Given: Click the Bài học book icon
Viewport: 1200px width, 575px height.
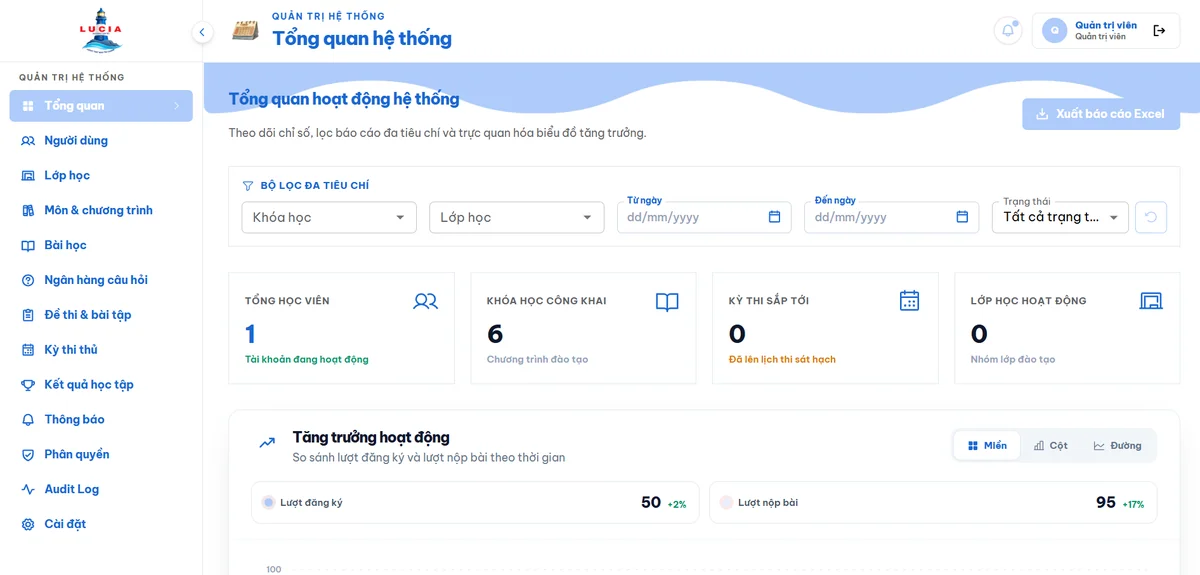Looking at the screenshot, I should click(28, 245).
